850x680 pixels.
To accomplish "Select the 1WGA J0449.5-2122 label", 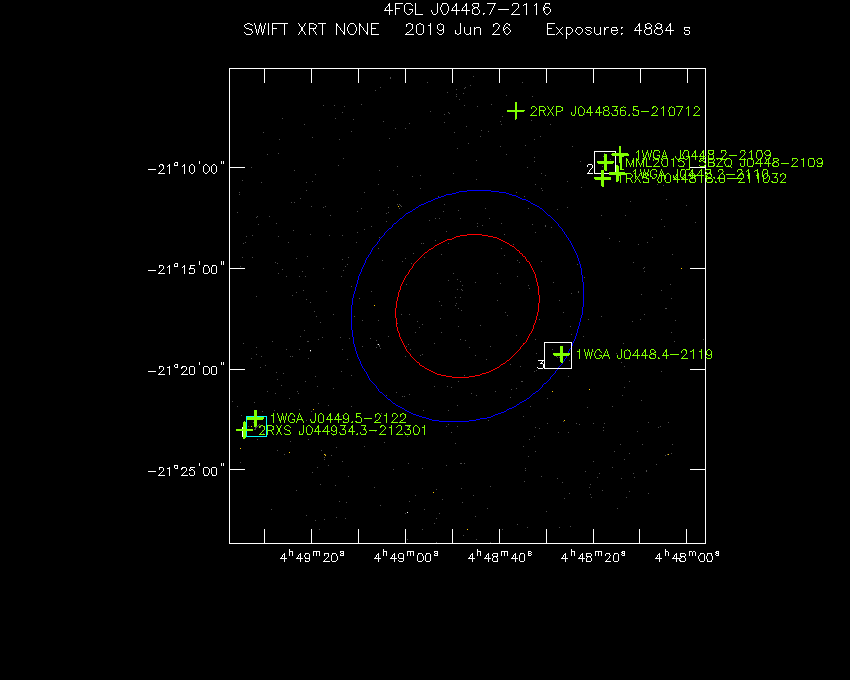I will tap(338, 418).
